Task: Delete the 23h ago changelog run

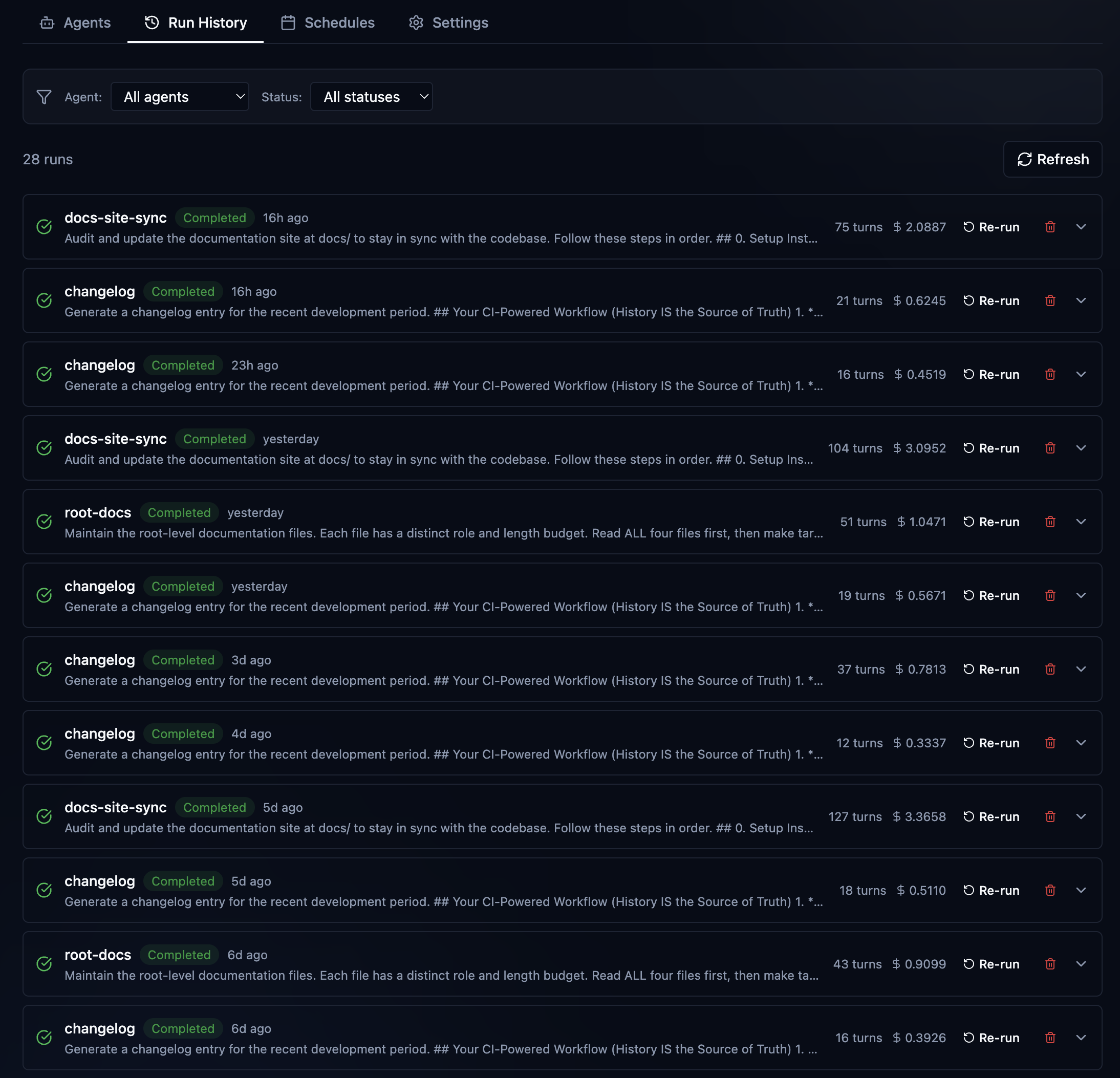Action: [1050, 374]
